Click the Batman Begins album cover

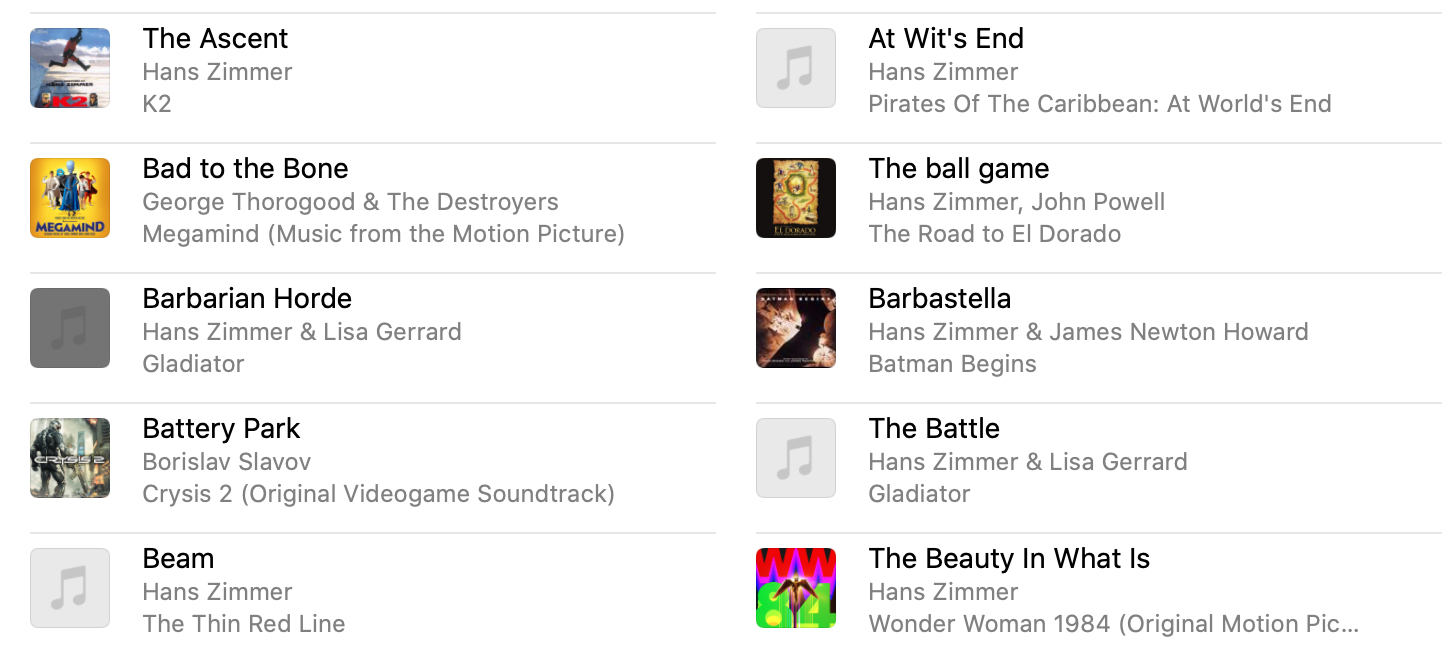pos(796,328)
